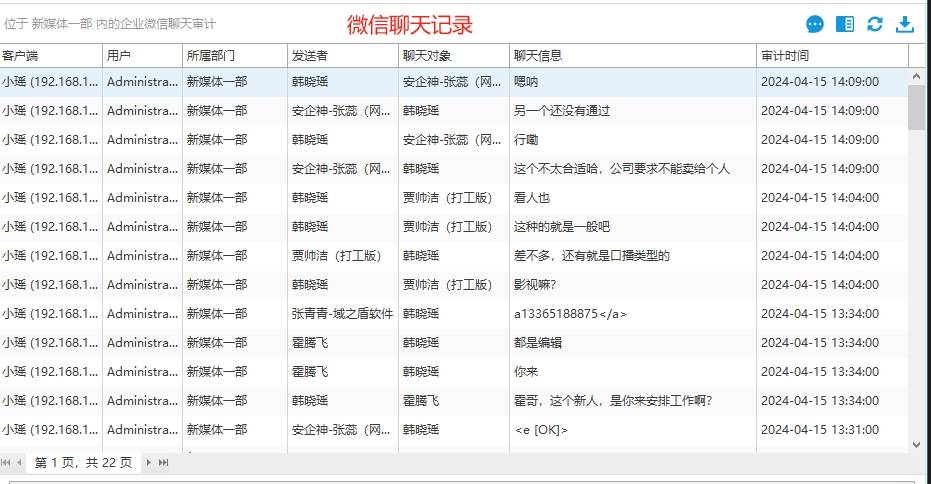Select the message 都是编辑

pos(537,343)
